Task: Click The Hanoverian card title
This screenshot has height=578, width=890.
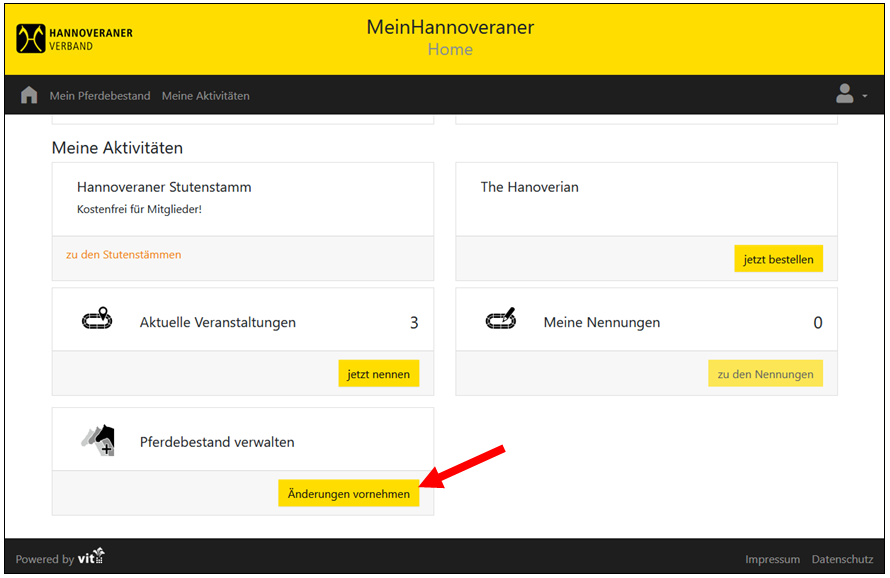Action: [x=530, y=187]
